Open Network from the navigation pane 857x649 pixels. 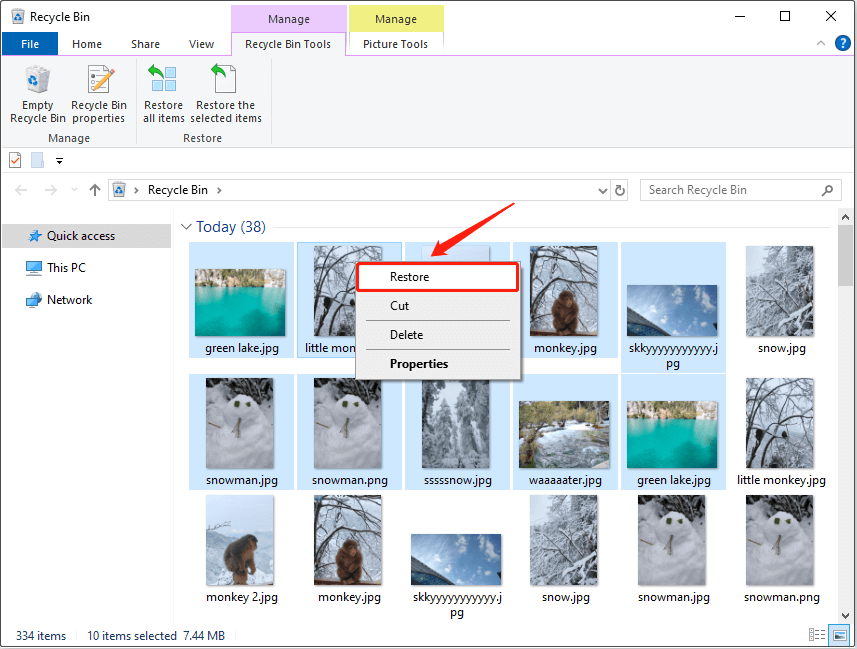[x=67, y=299]
